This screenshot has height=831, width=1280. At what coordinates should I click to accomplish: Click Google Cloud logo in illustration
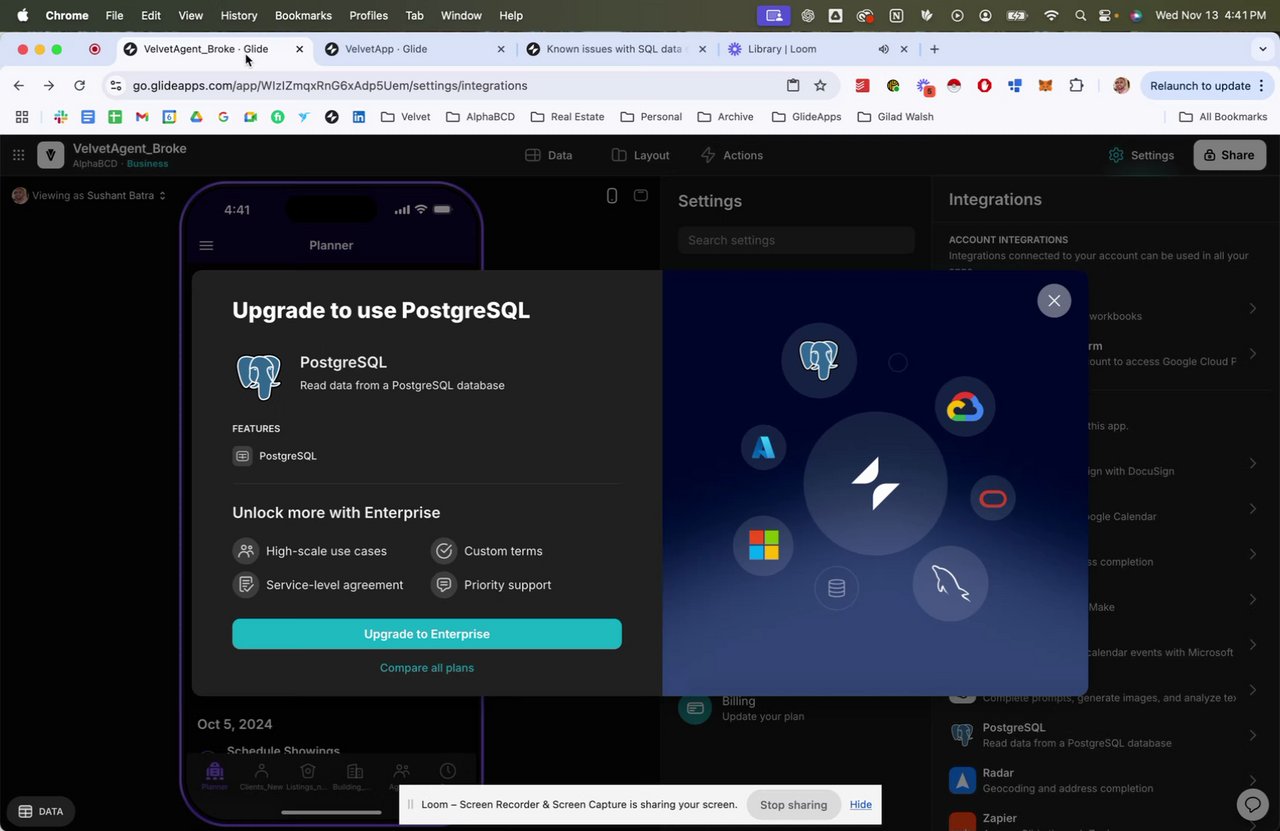pos(965,407)
